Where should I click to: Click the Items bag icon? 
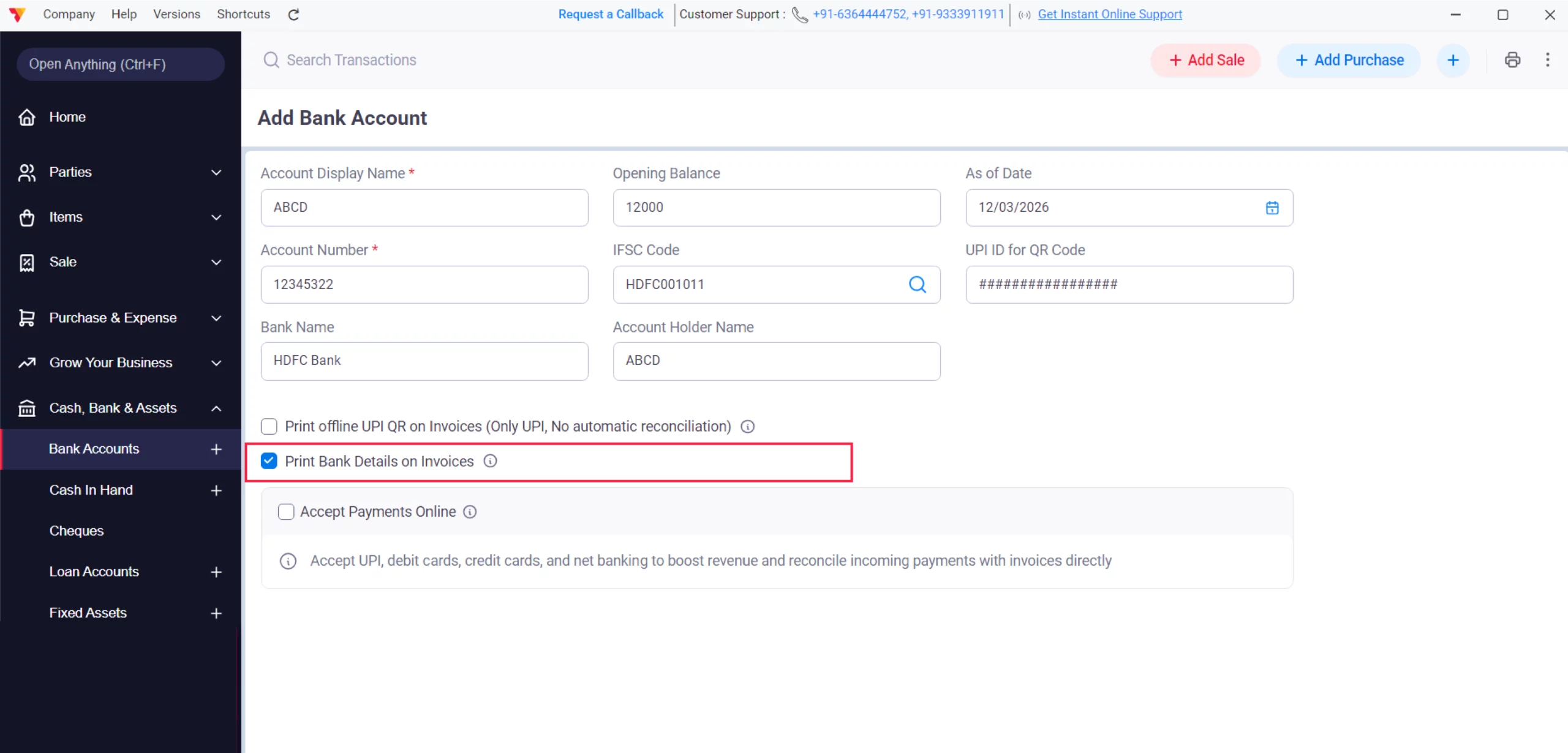27,217
